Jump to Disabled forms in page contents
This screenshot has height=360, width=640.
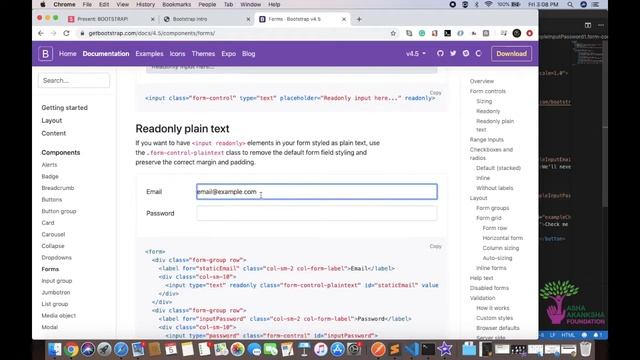[x=489, y=288]
